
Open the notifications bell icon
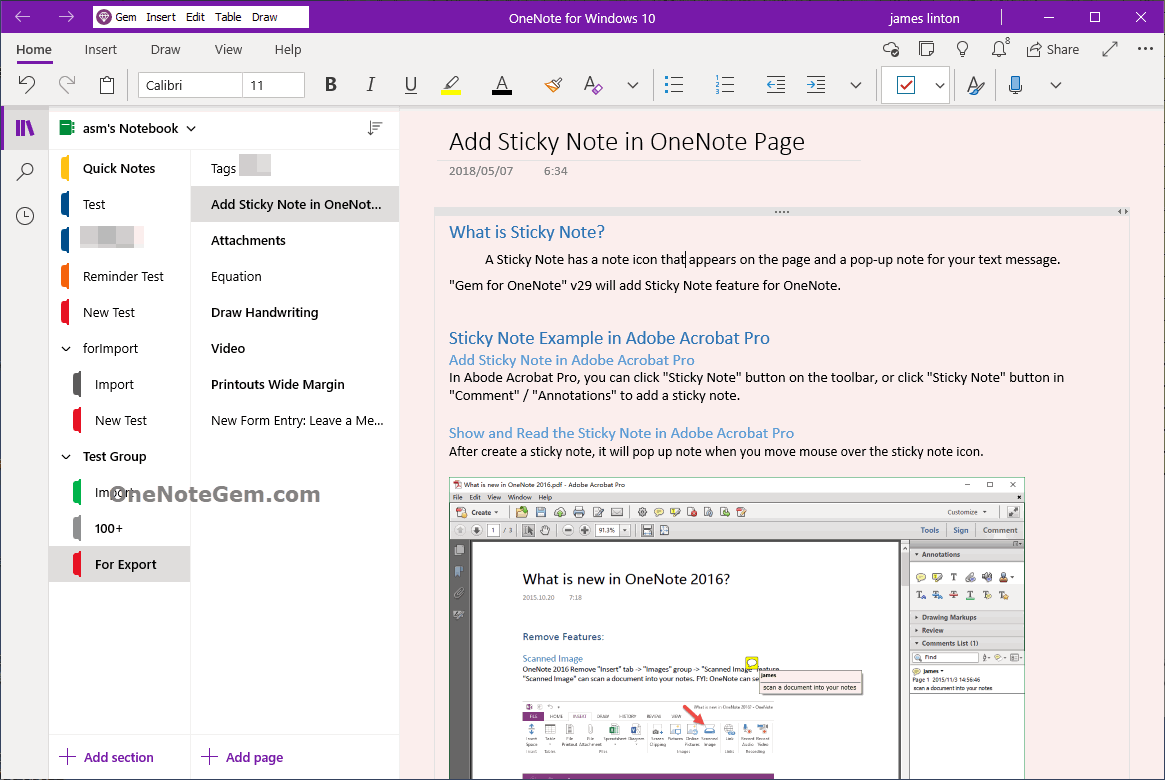coord(999,48)
